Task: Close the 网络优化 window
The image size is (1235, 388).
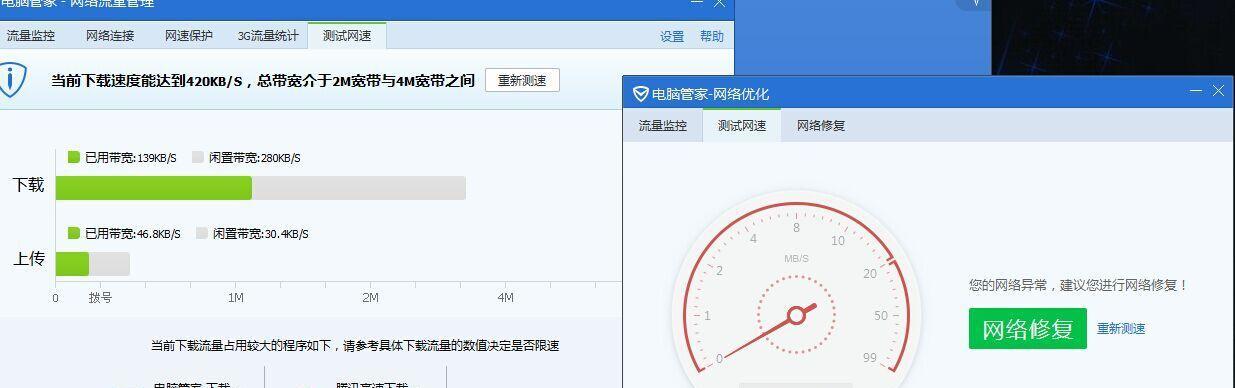Action: tap(1218, 91)
